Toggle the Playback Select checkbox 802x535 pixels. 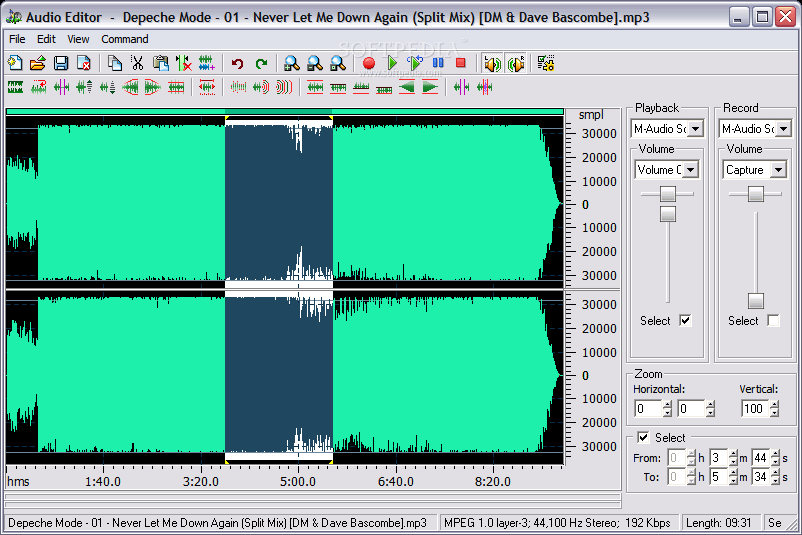click(685, 321)
